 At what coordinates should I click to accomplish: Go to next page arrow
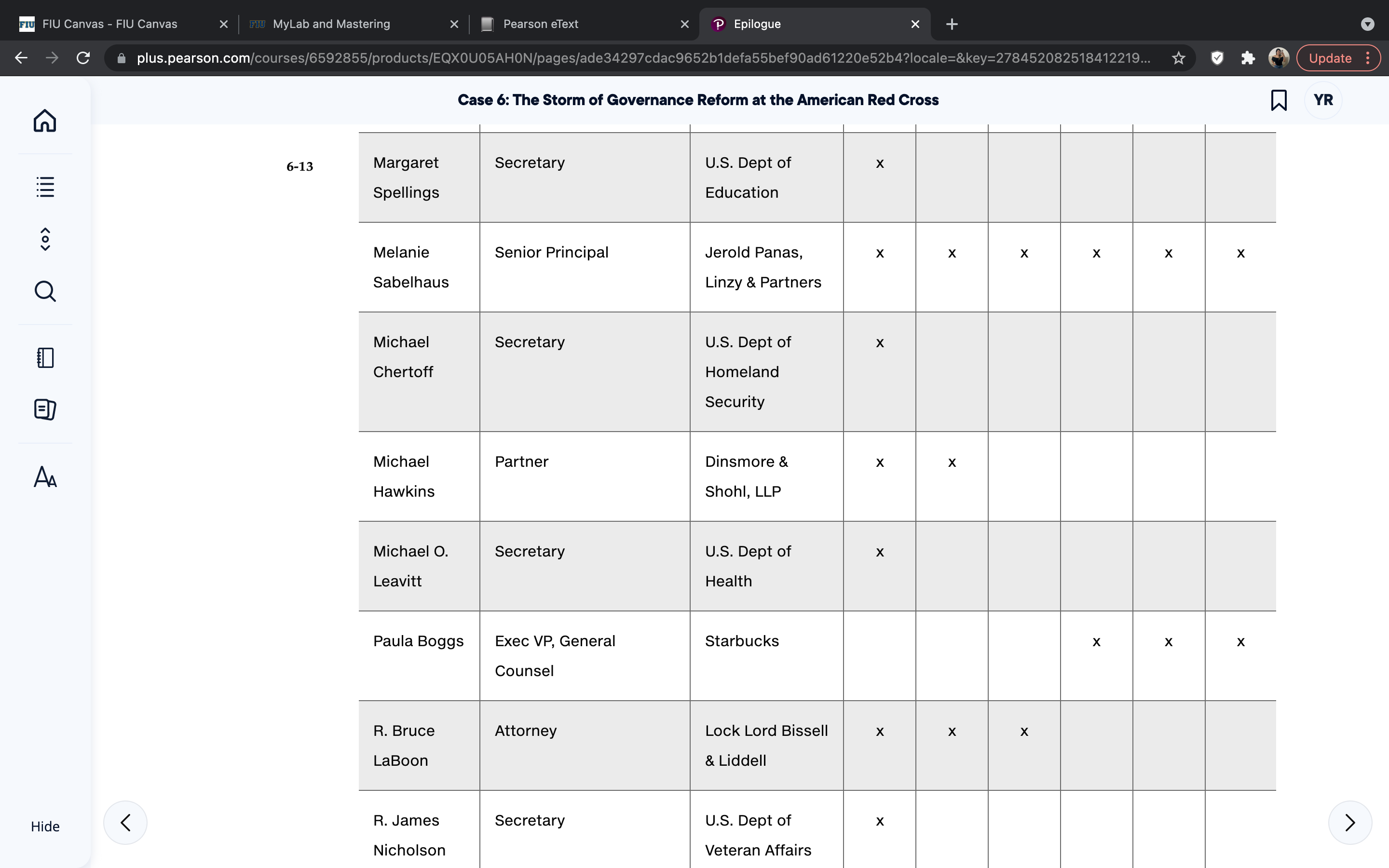pyautogui.click(x=1350, y=823)
